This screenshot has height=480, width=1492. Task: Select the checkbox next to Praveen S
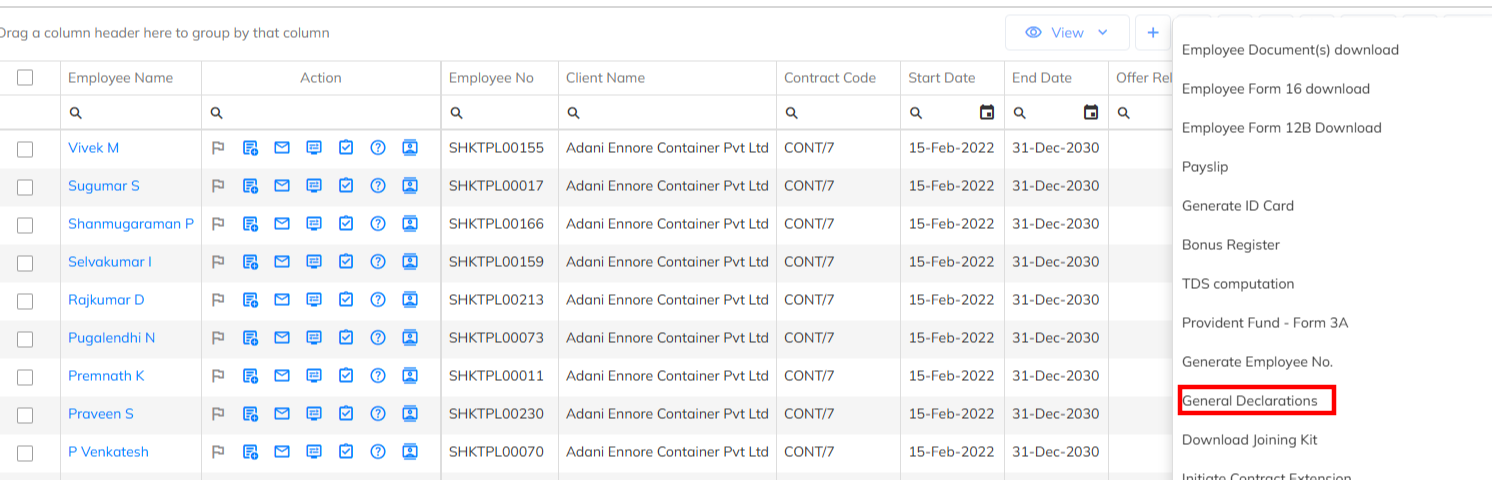pos(25,415)
